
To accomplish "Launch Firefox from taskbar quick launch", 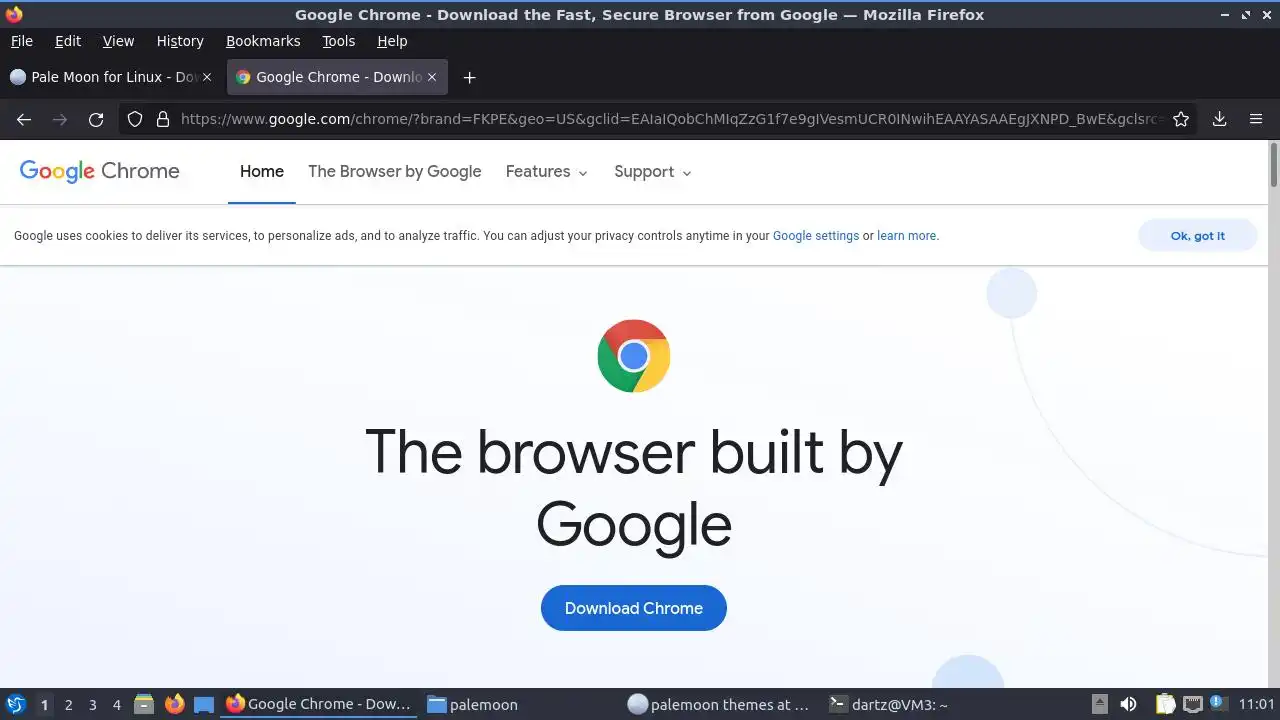I will [x=175, y=704].
